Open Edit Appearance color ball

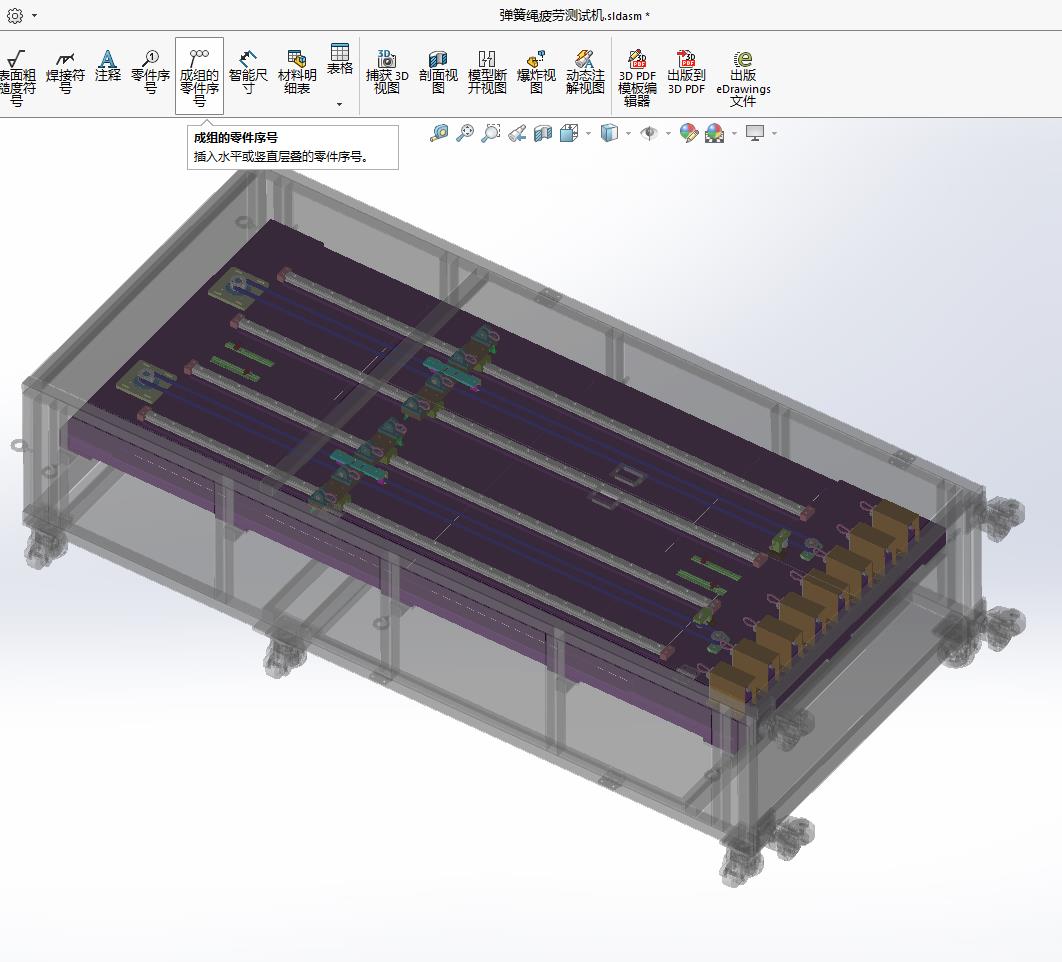[x=689, y=133]
